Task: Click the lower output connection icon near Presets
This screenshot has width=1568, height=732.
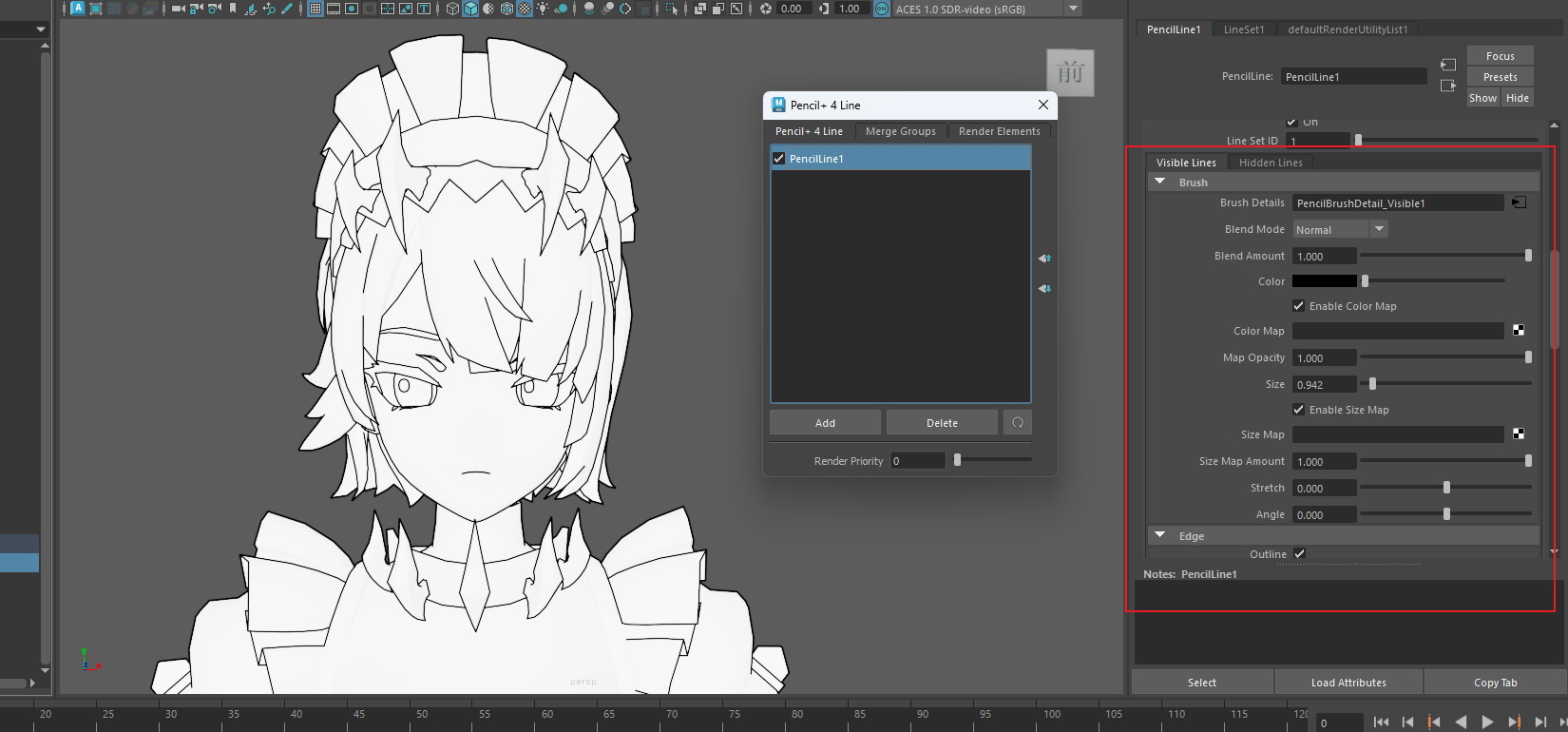Action: (1448, 86)
